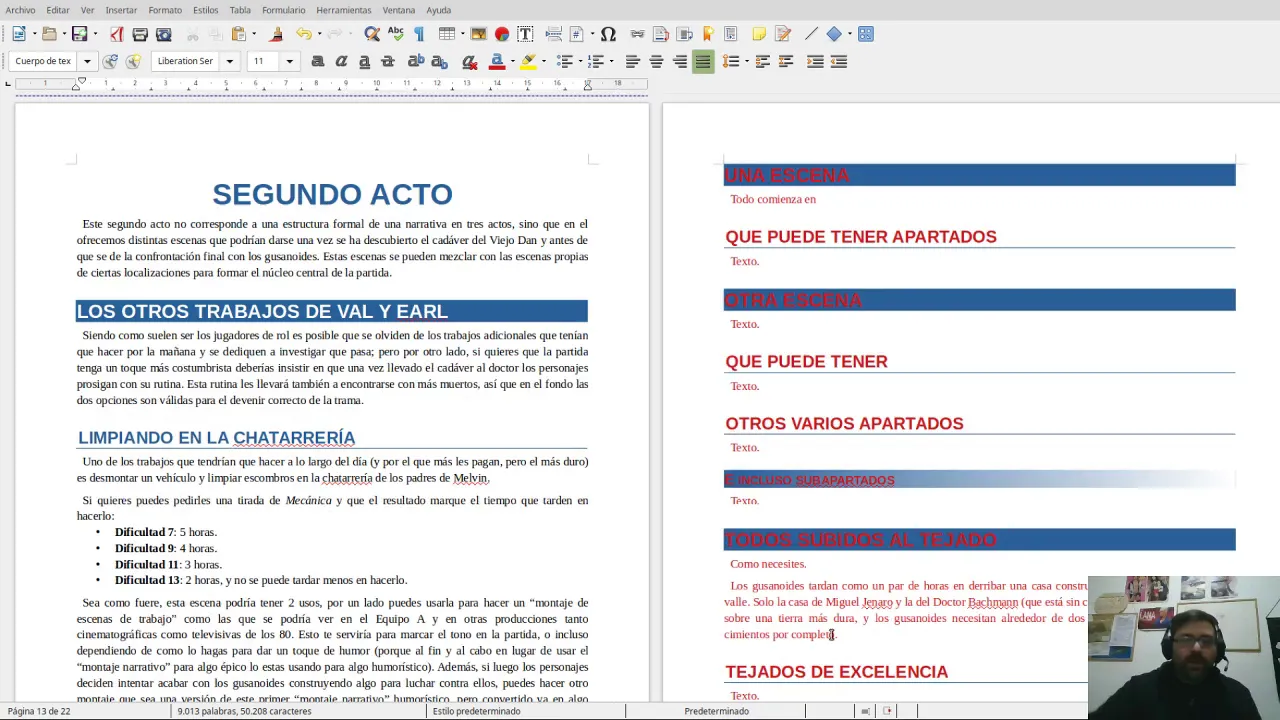Toggle Underline formatting
Screen dimensions: 1280x720
(365, 61)
